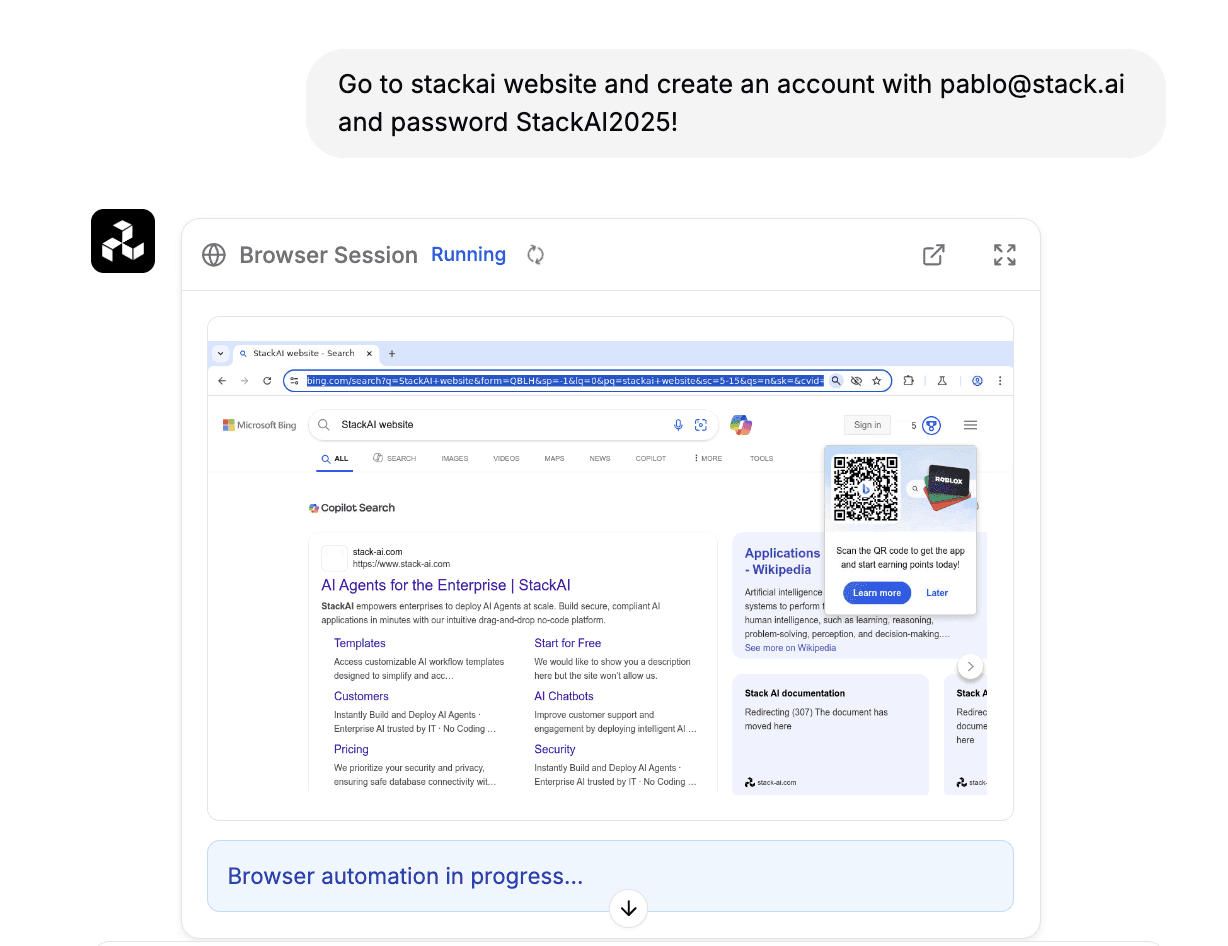
Task: Close the StackAI website search tab
Action: [x=369, y=353]
